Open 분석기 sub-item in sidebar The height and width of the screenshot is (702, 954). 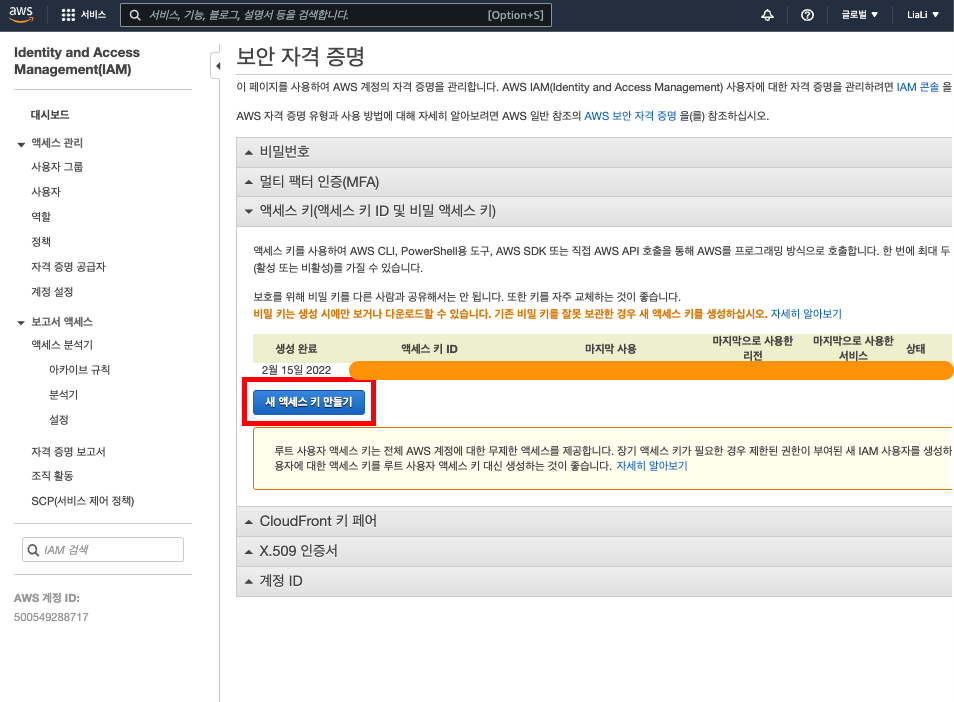63,394
